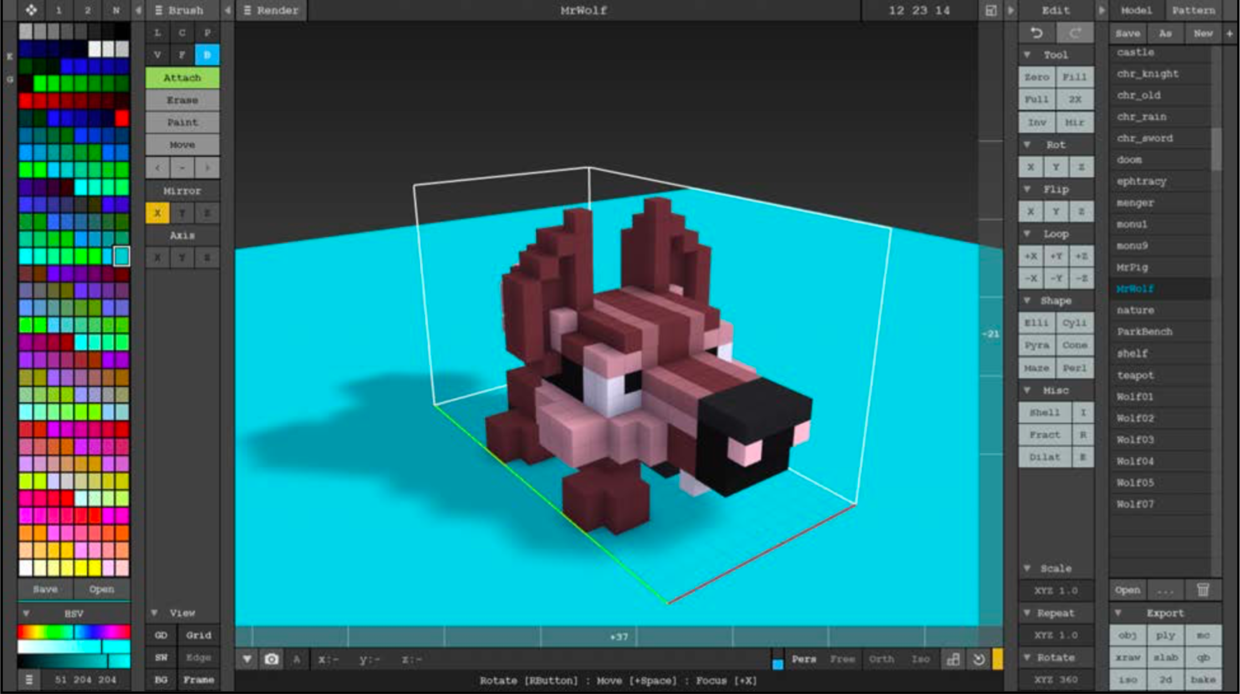Click the redo arrow in Edit panel

pyautogui.click(x=1076, y=33)
